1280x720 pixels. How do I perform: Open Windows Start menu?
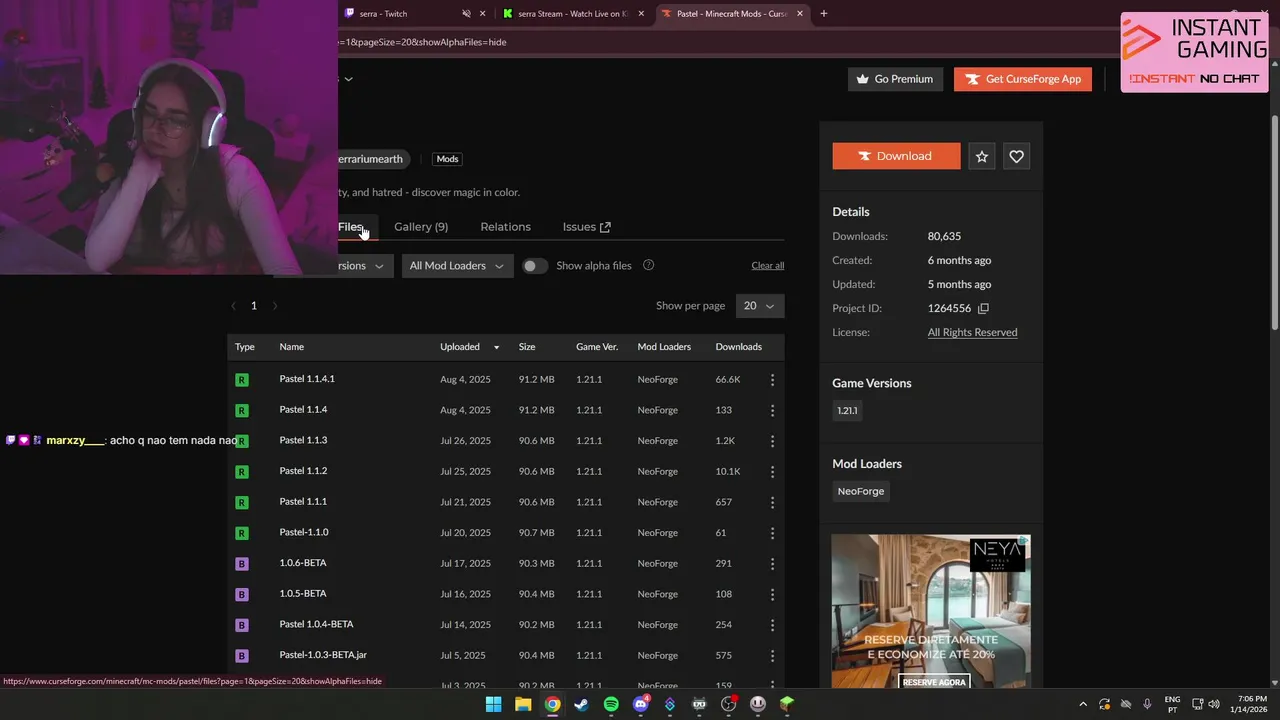pos(493,704)
